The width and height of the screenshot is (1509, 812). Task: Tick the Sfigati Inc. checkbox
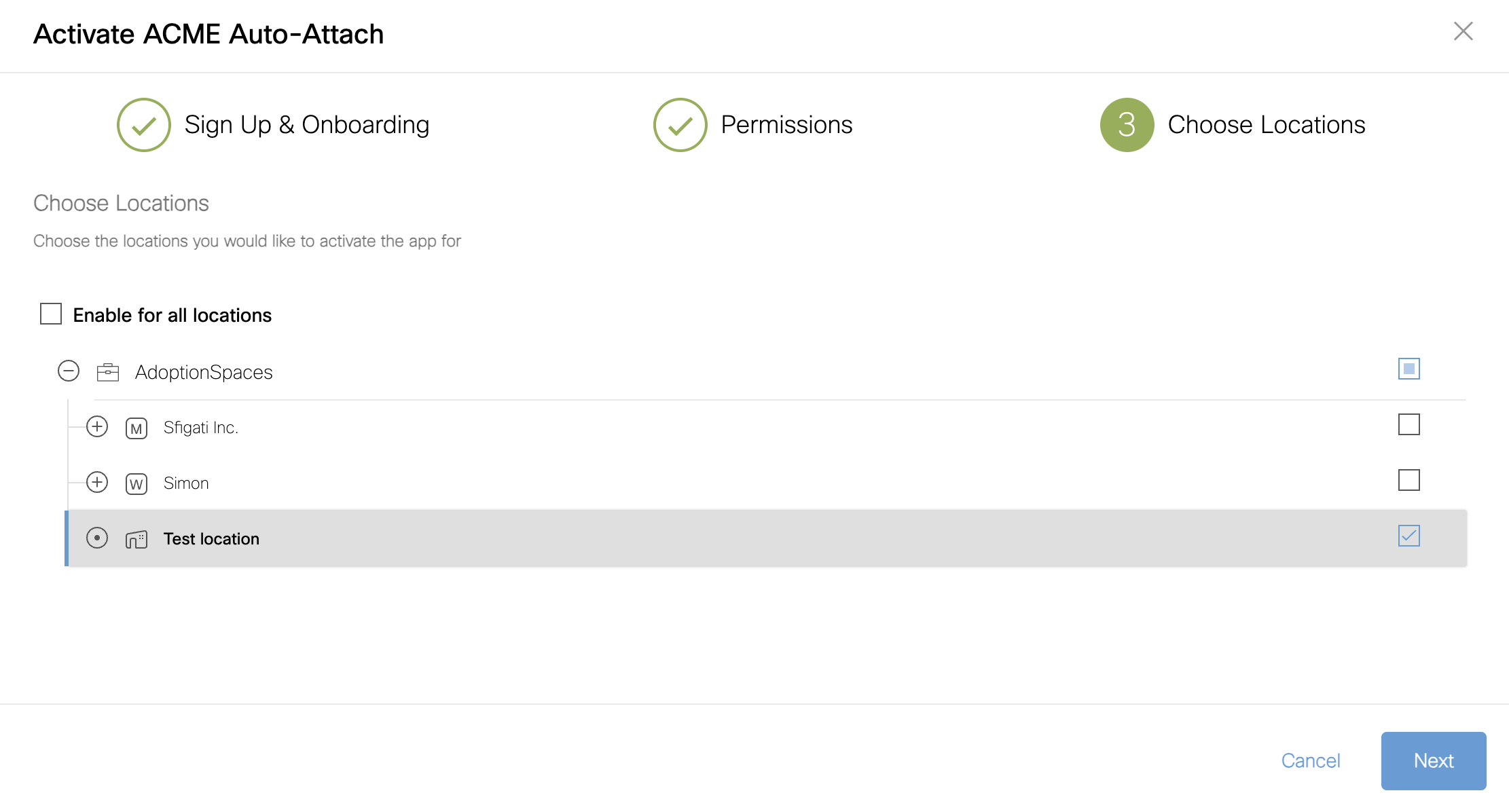[x=1408, y=425]
